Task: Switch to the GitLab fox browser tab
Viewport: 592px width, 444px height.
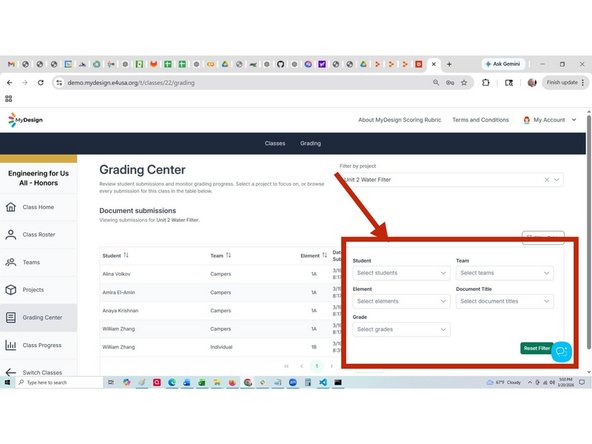Action: [x=153, y=64]
